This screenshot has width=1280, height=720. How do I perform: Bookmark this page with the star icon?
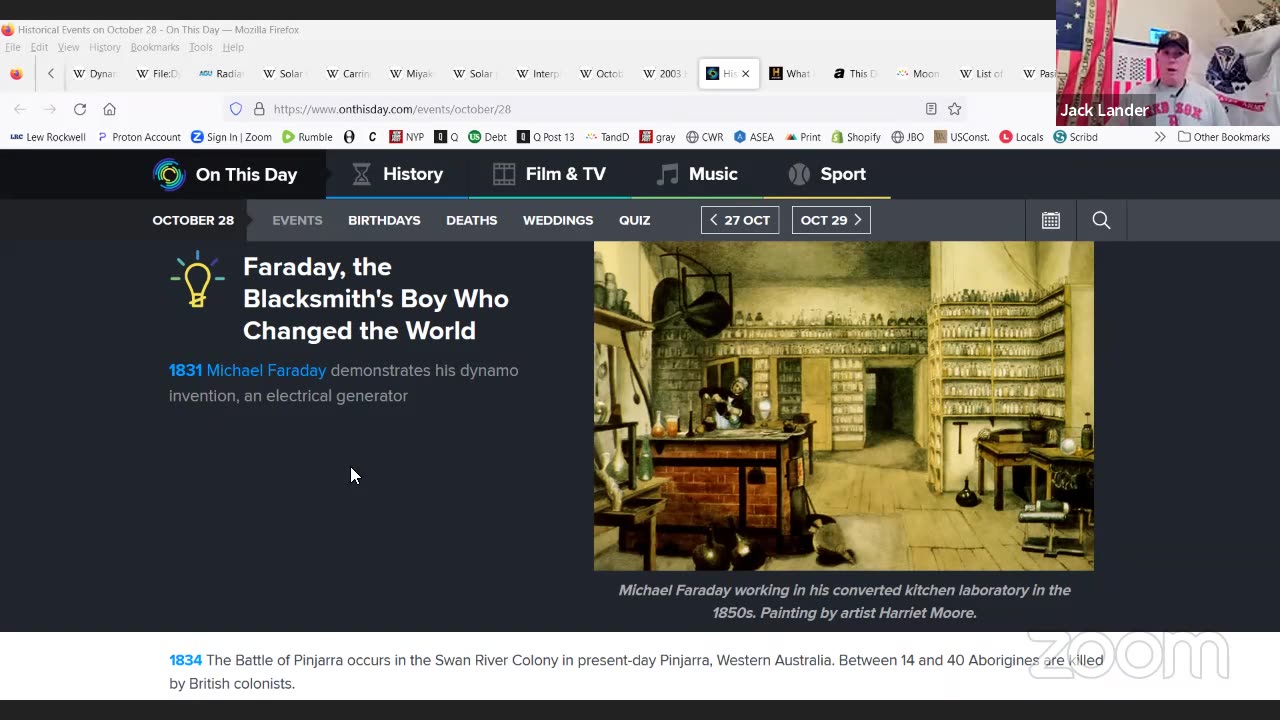(x=955, y=109)
